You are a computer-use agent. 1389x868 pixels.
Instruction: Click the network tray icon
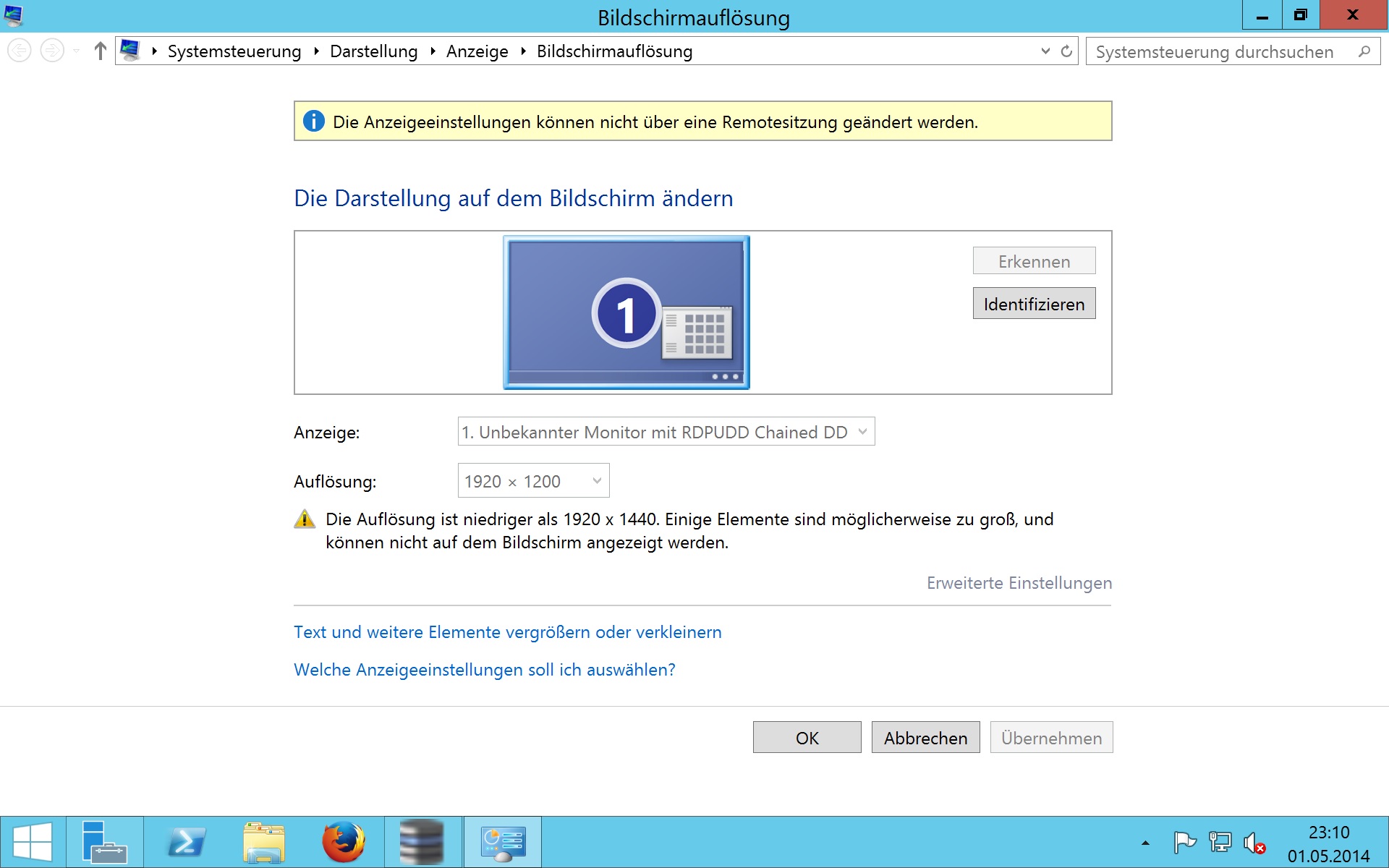click(x=1220, y=843)
